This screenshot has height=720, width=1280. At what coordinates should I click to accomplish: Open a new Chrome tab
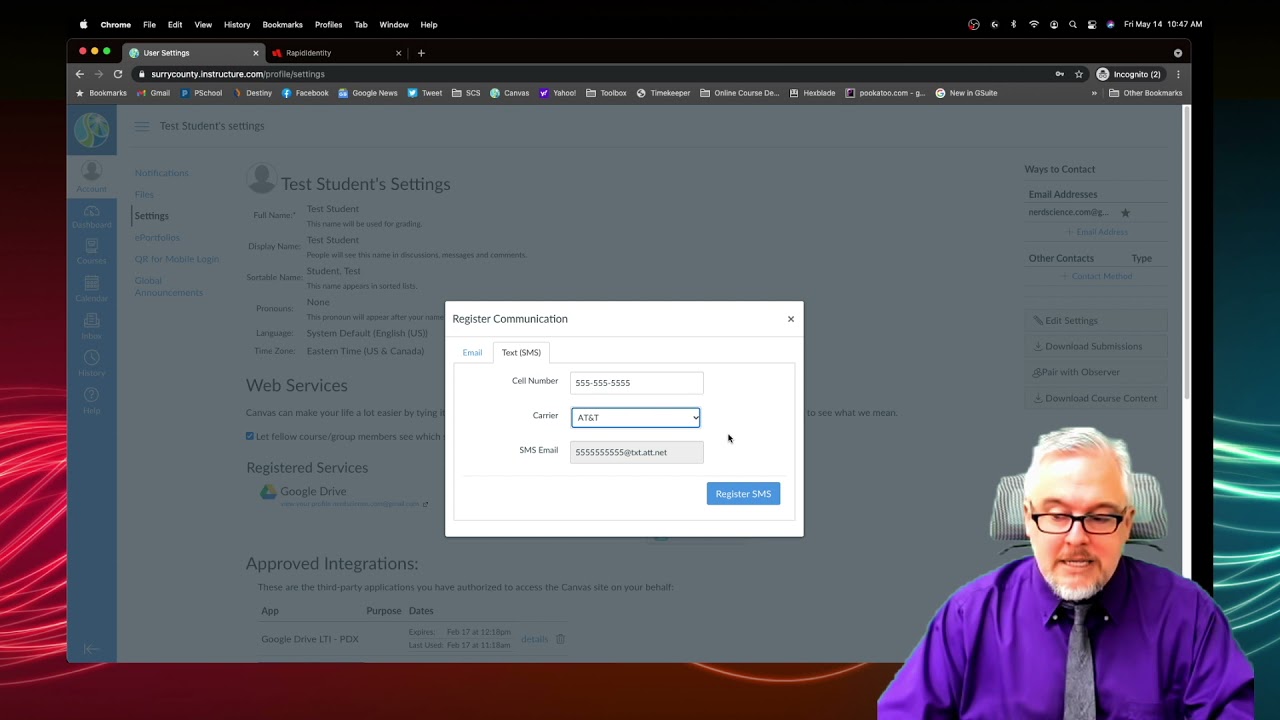click(x=421, y=53)
